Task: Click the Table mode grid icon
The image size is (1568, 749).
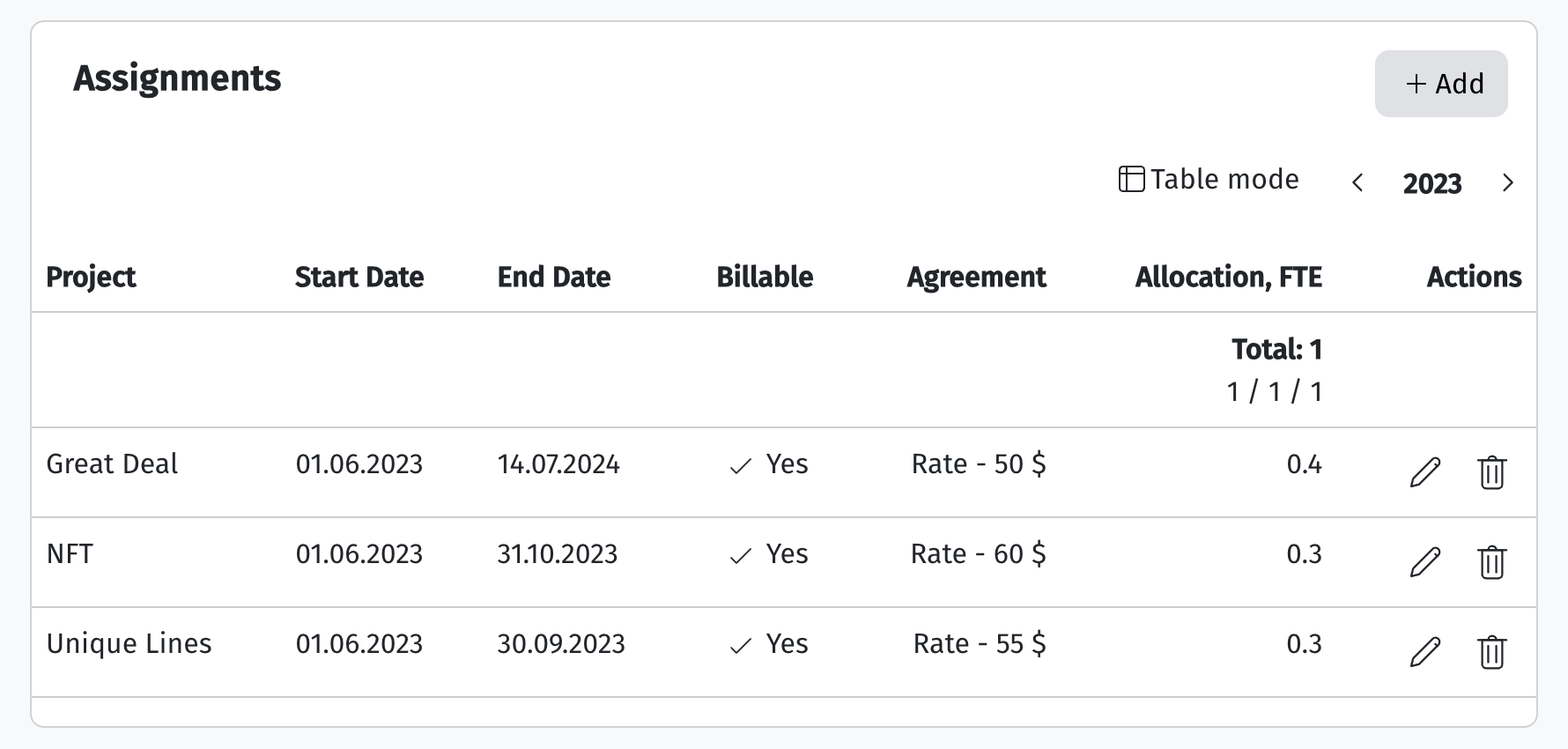Action: click(x=1131, y=179)
